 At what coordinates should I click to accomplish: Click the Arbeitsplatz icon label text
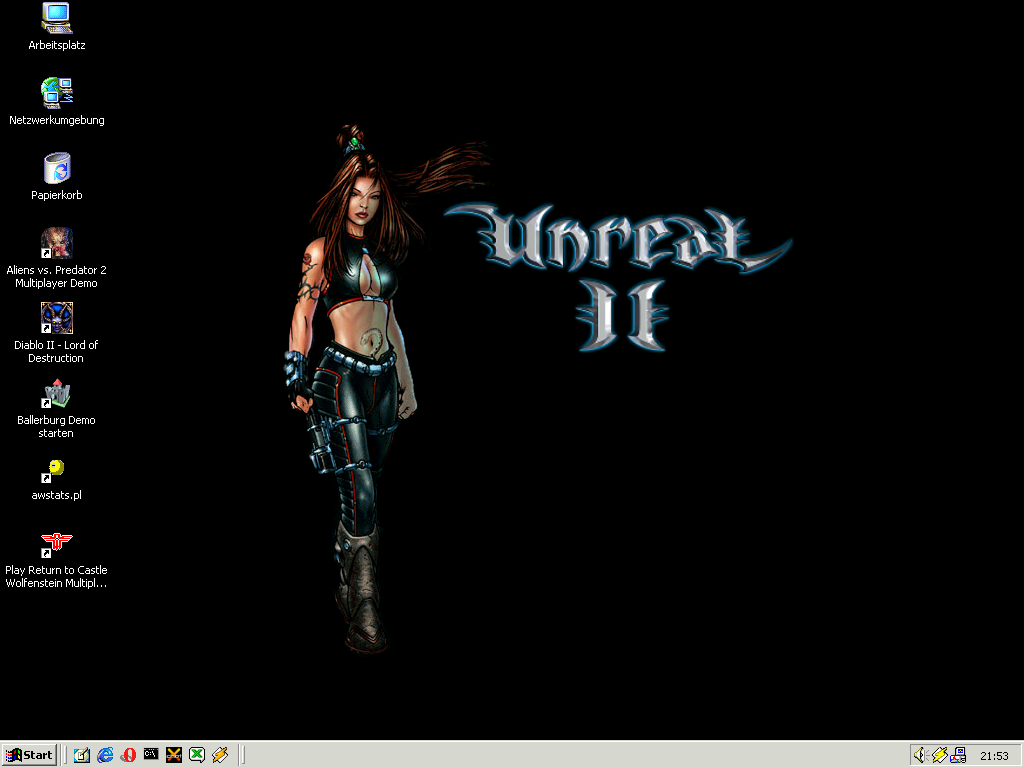(57, 45)
